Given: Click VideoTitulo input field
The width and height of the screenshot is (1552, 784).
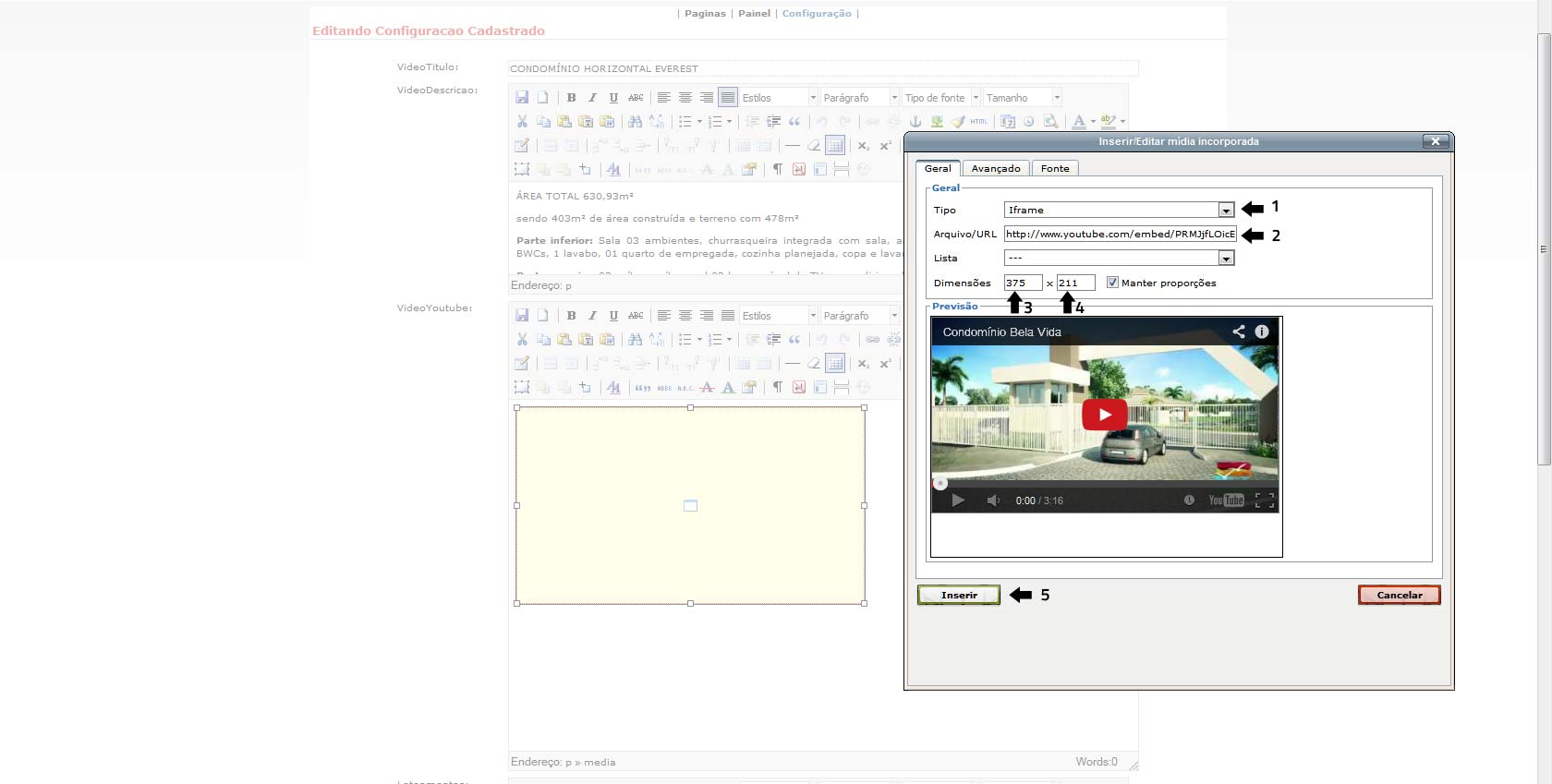Looking at the screenshot, I should click(823, 68).
